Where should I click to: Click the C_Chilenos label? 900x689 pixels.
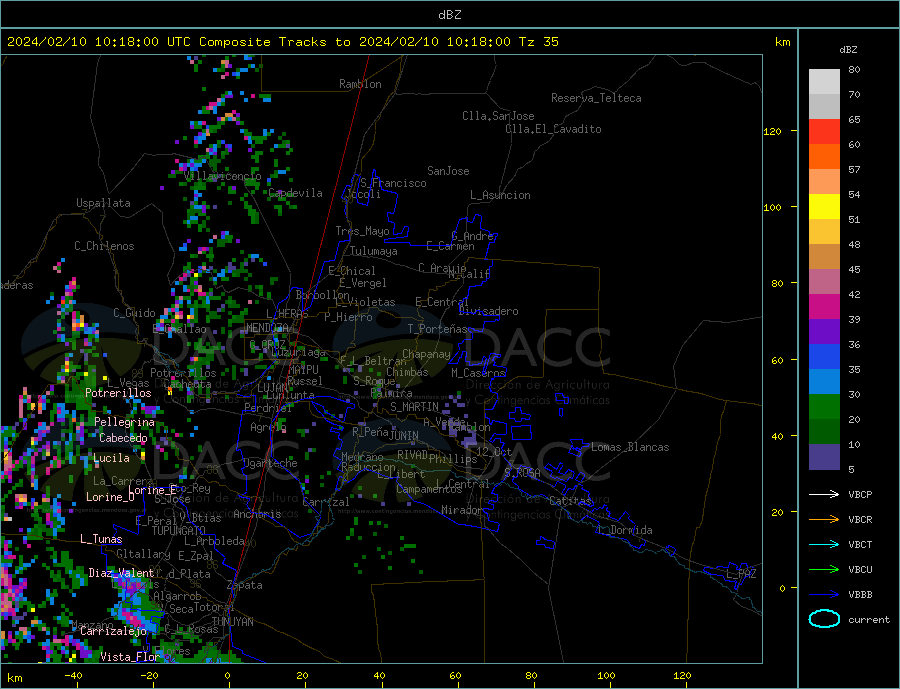tap(104, 246)
